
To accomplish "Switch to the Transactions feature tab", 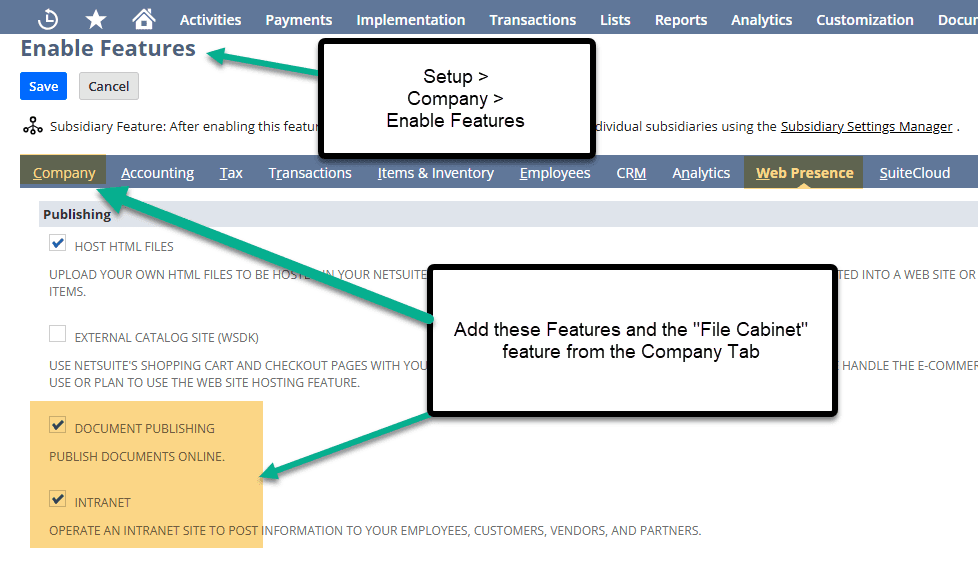I will 310,173.
